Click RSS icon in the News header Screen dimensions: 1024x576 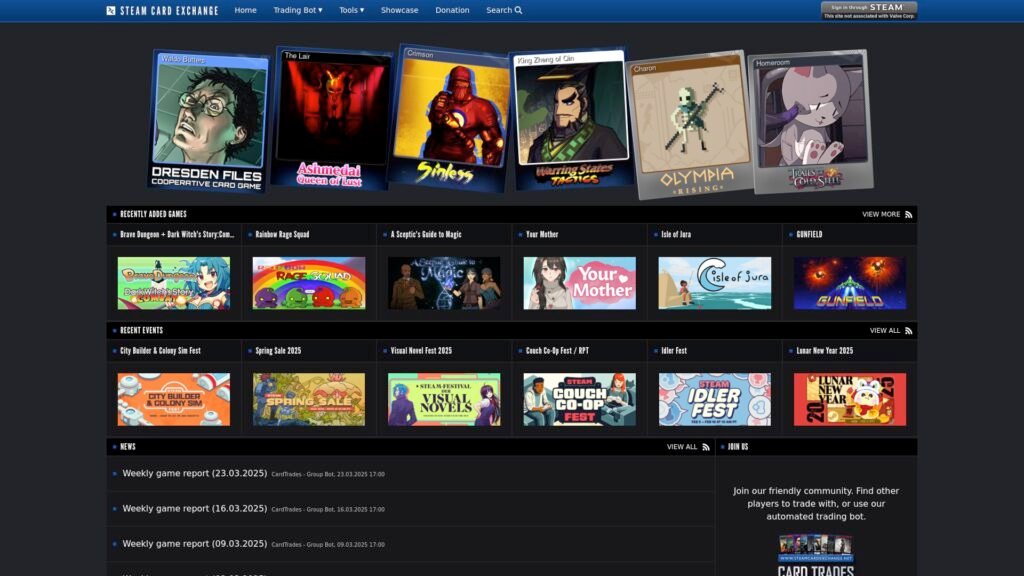pos(706,447)
